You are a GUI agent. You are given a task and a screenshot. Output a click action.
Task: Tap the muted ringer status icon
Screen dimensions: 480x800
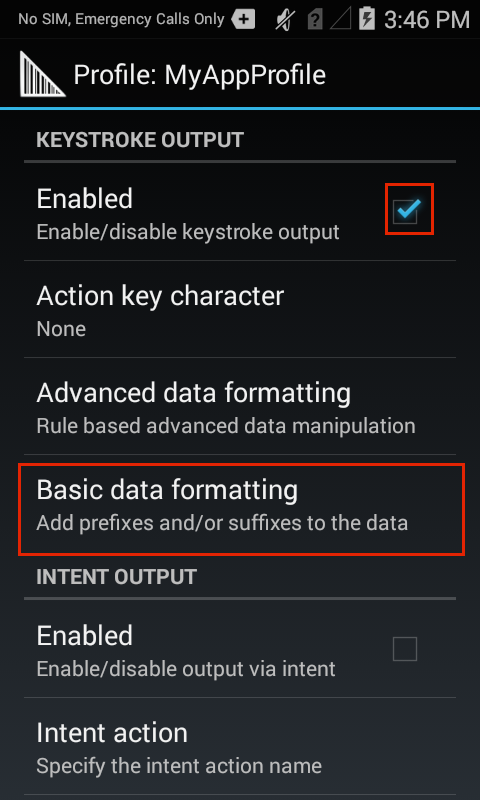pyautogui.click(x=285, y=20)
